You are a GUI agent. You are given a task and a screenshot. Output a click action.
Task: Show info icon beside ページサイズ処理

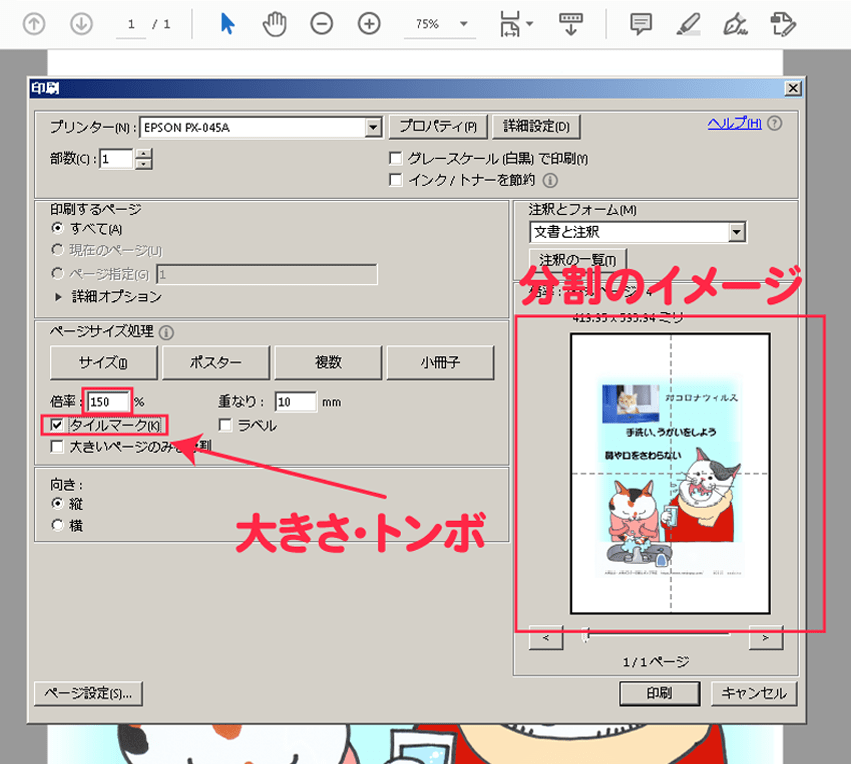(x=167, y=332)
